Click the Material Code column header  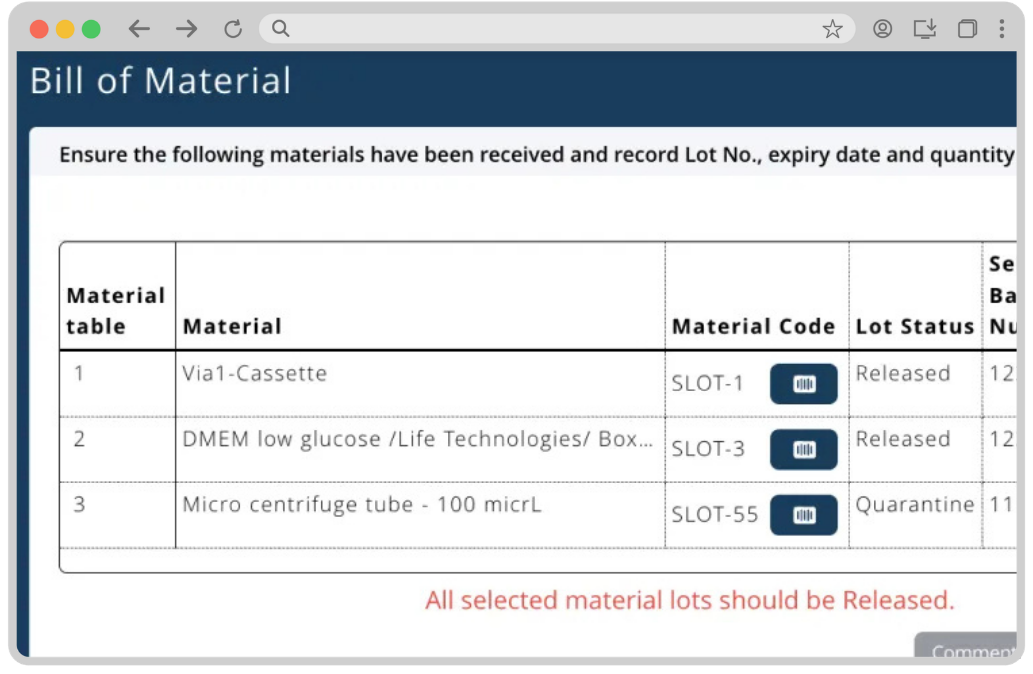pyautogui.click(x=753, y=326)
